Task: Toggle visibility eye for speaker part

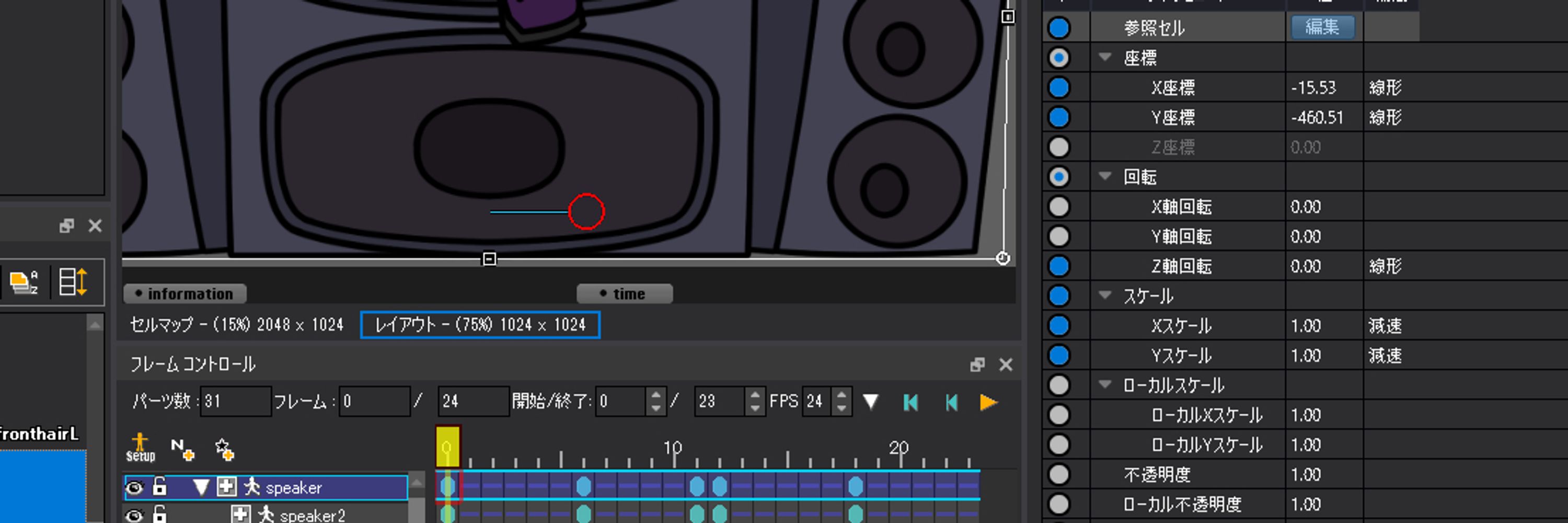Action: click(x=134, y=487)
